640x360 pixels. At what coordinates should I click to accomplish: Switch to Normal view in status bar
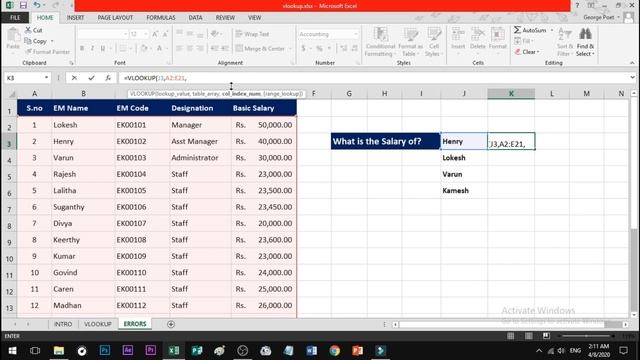click(511, 336)
